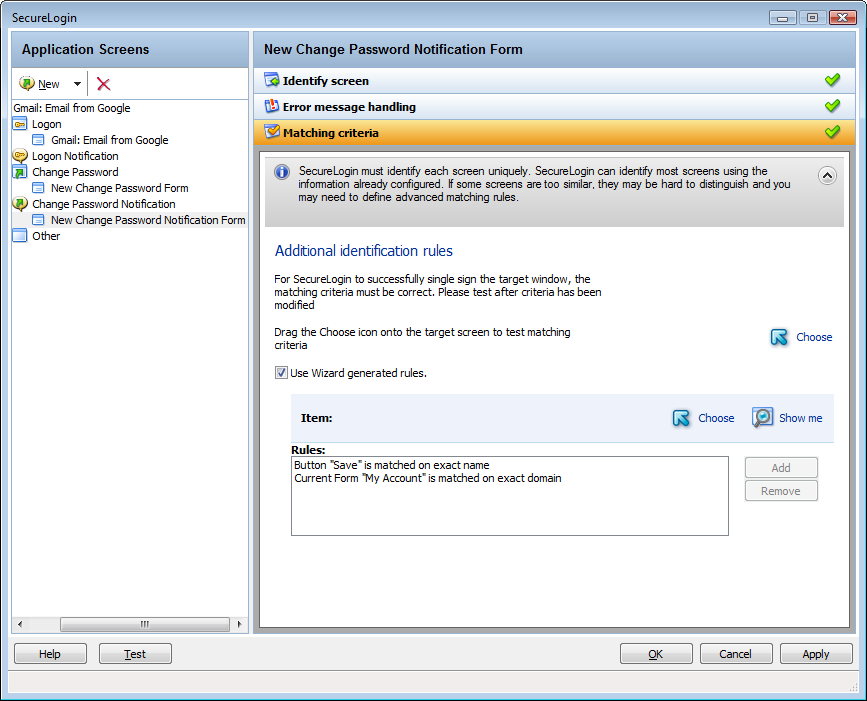
Task: Select Gmail: Email from Google under Logon
Action: tap(109, 140)
